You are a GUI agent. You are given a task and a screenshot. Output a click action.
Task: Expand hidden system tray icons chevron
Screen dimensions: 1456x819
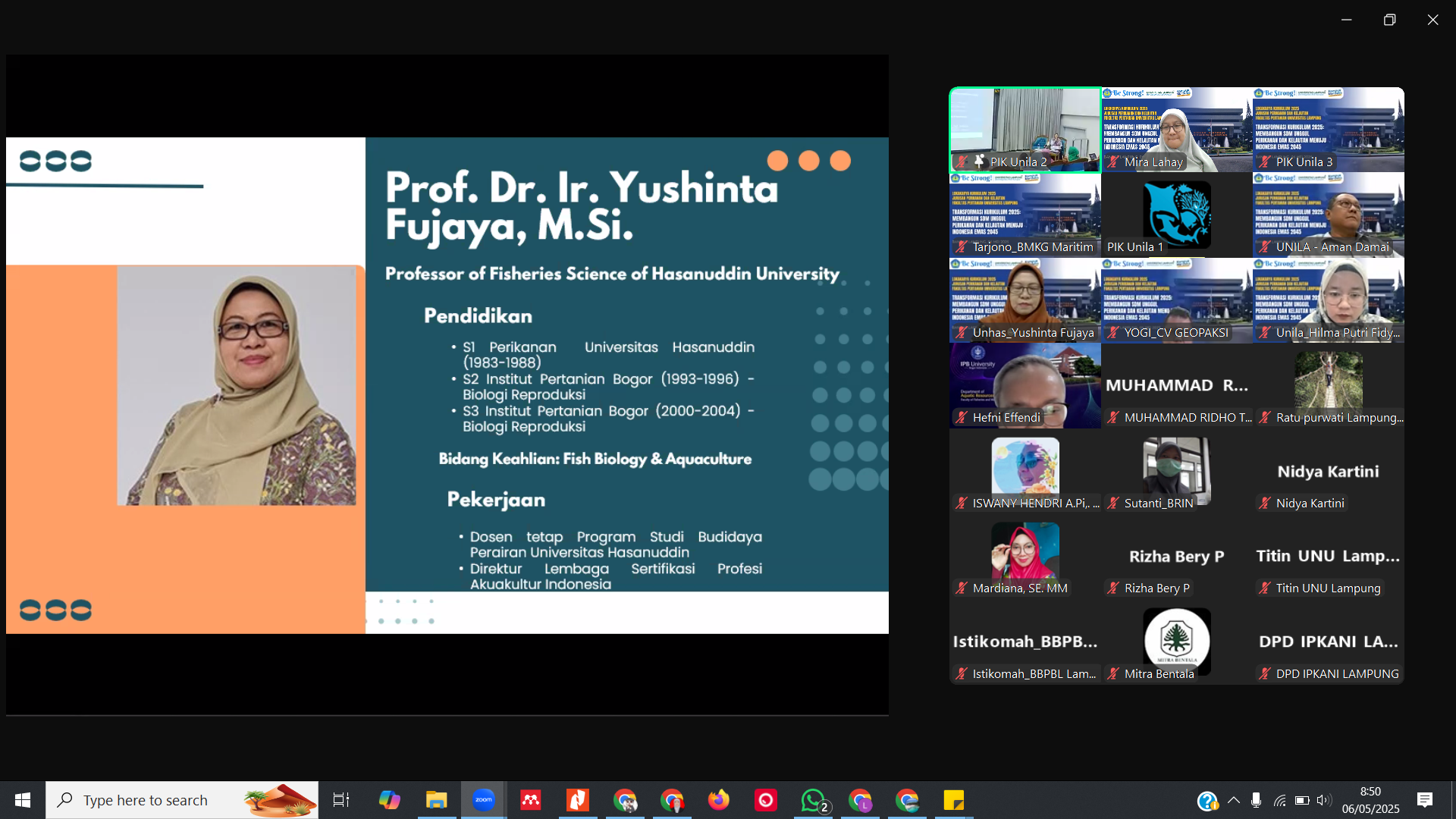coord(1234,800)
